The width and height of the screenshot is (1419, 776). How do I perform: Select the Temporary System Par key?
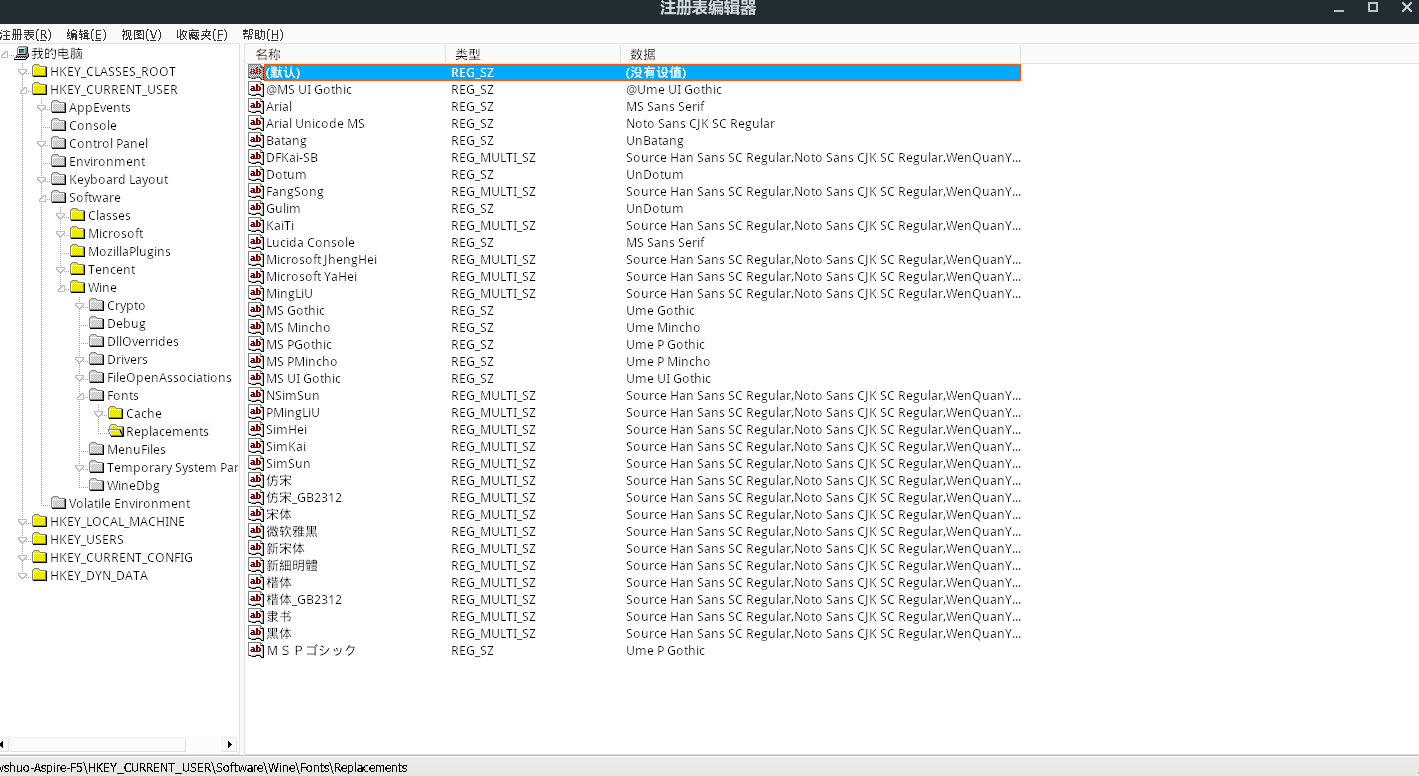(172, 467)
